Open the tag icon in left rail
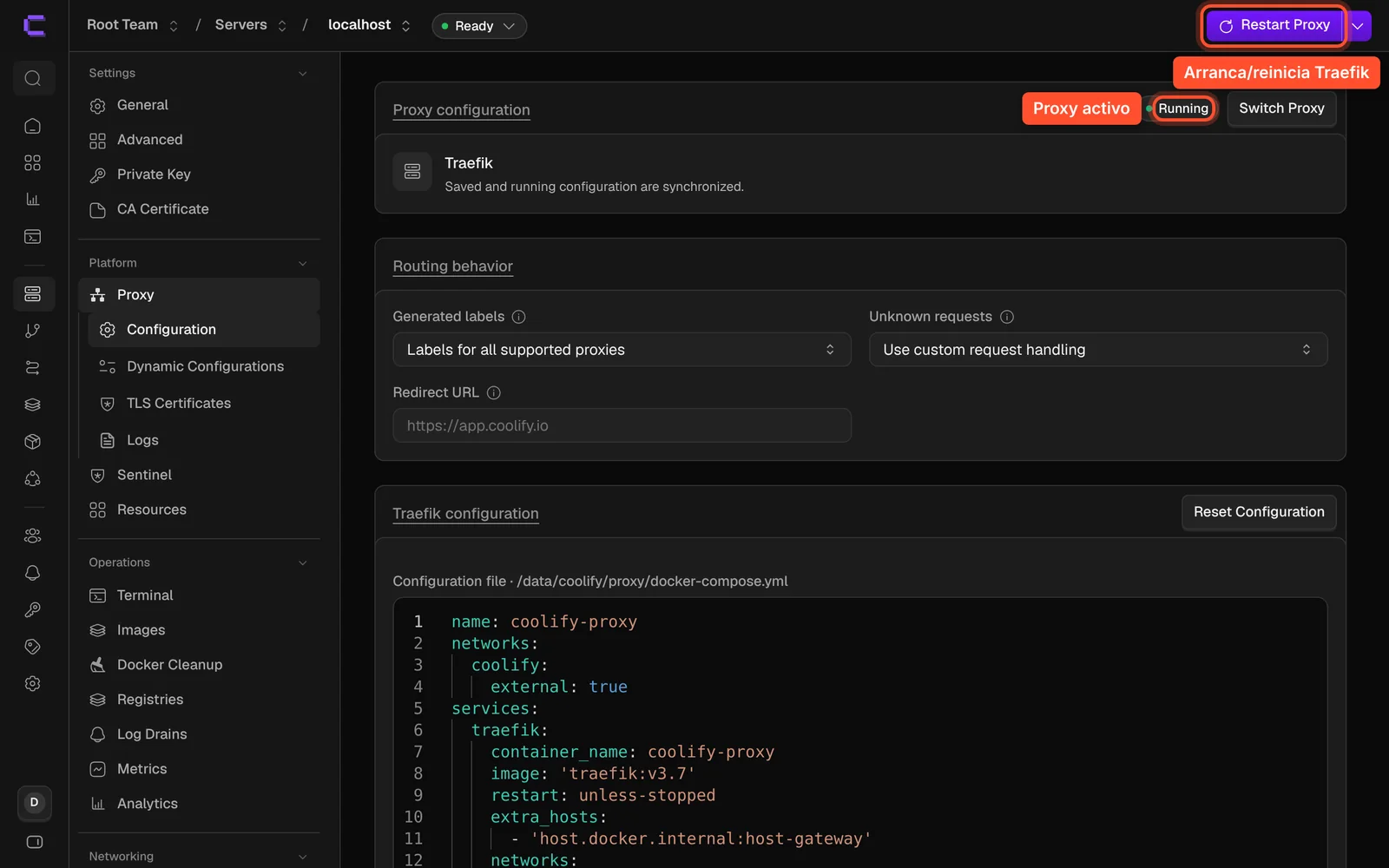The height and width of the screenshot is (868, 1389). click(33, 647)
